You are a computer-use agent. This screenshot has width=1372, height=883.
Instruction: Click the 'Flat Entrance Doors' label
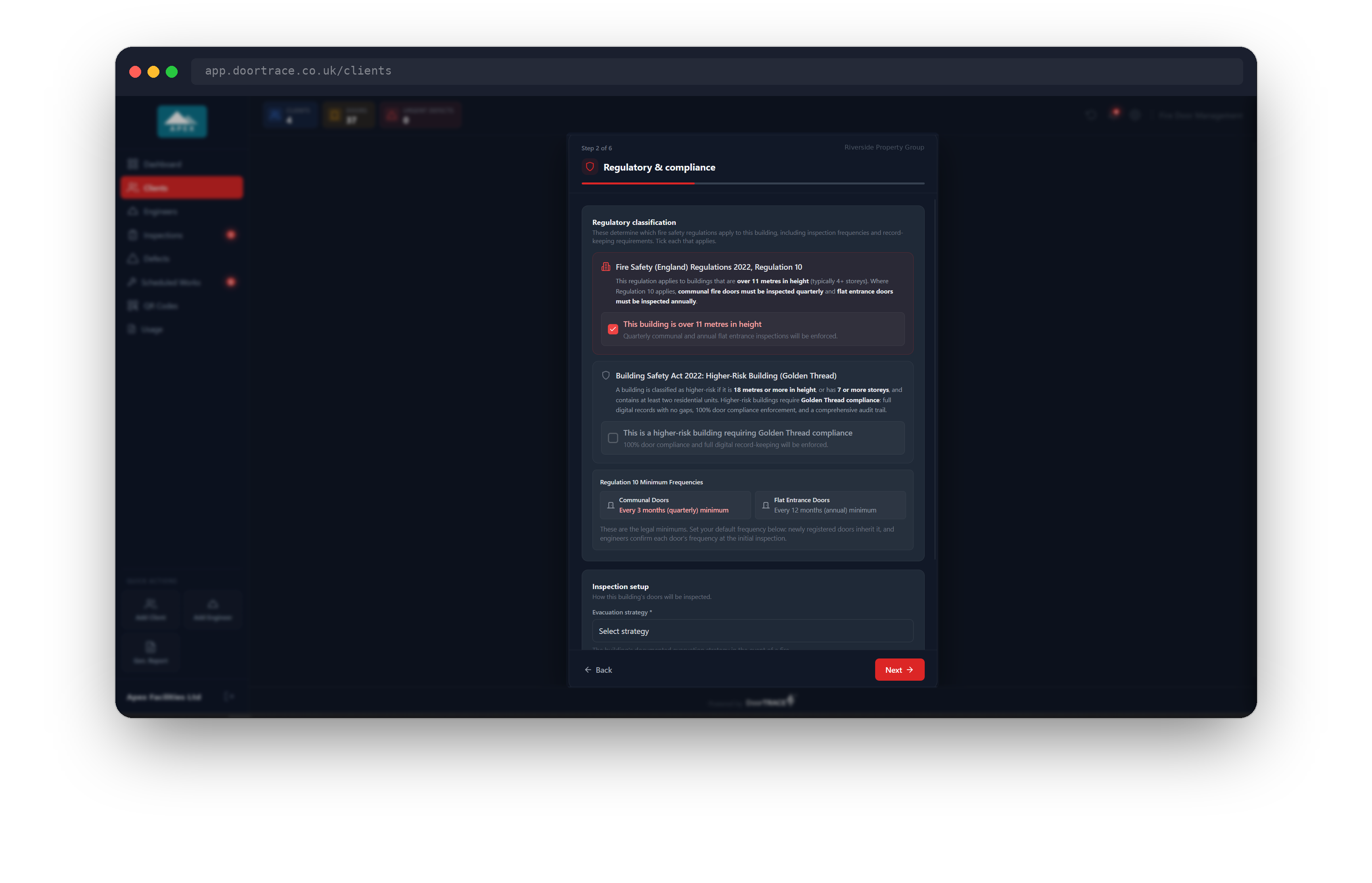coord(801,500)
